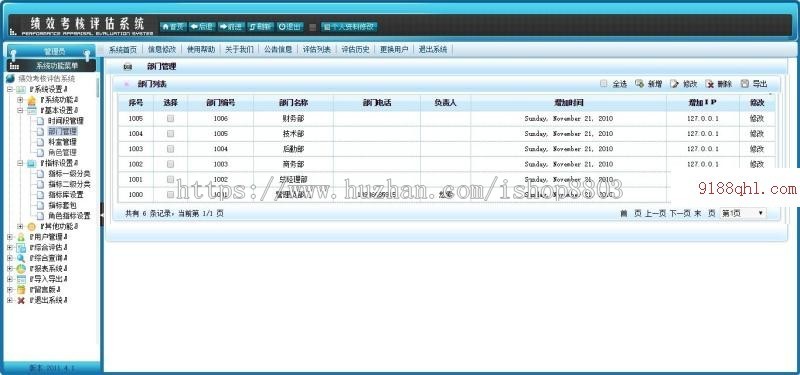Click the 后退 back arrow button
Viewport: 800px width, 375px height.
(x=202, y=27)
